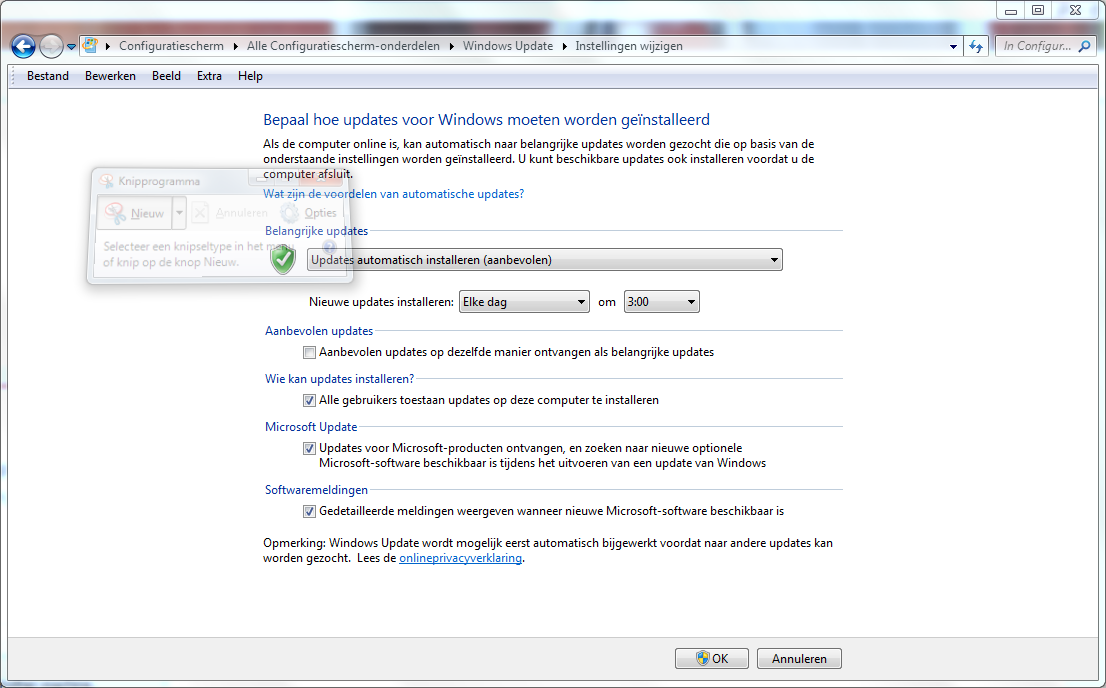The width and height of the screenshot is (1106, 688).
Task: Open the onlineprivacyverklaring link
Action: [461, 558]
